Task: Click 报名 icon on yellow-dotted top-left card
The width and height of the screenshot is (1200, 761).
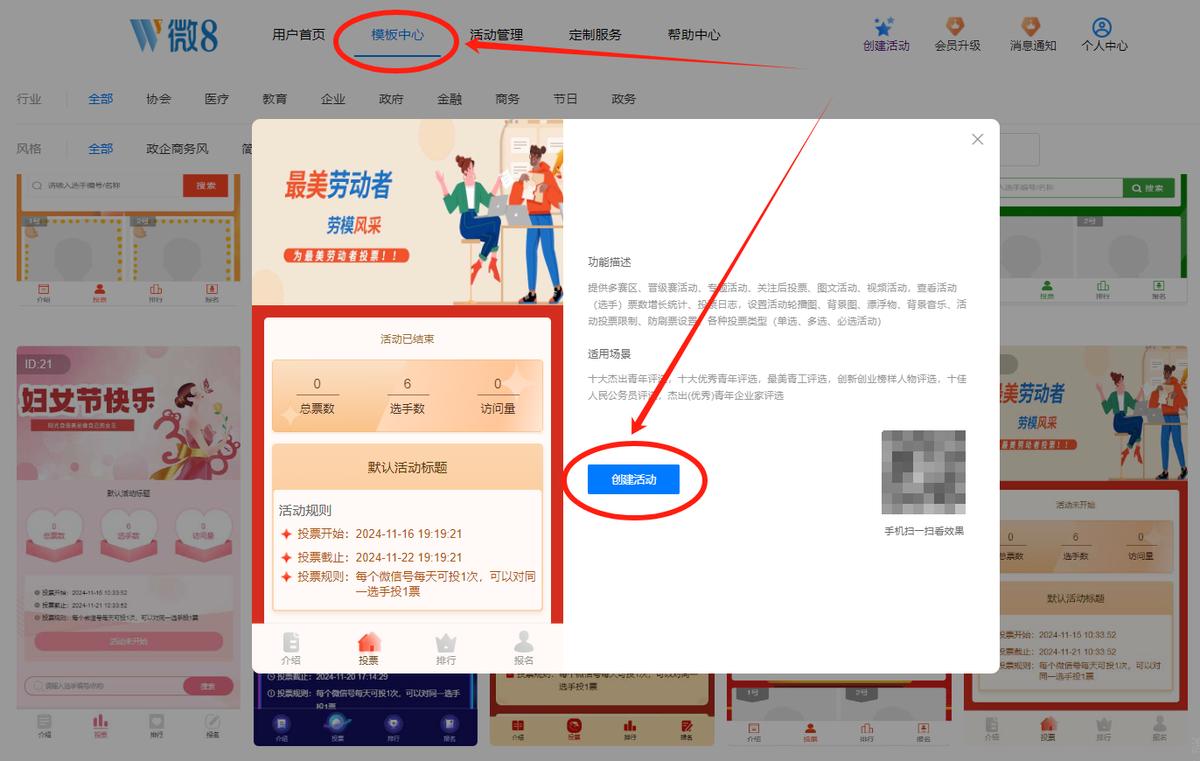Action: (x=211, y=290)
